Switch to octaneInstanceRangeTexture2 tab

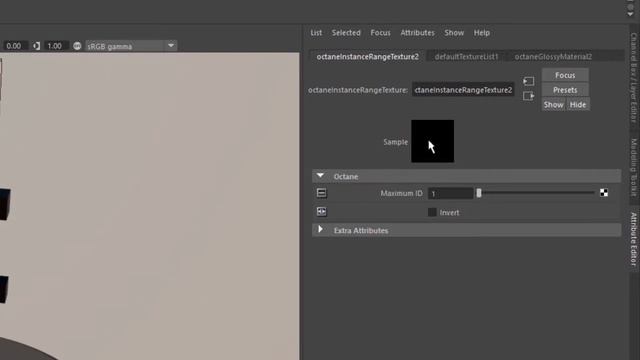click(x=367, y=57)
